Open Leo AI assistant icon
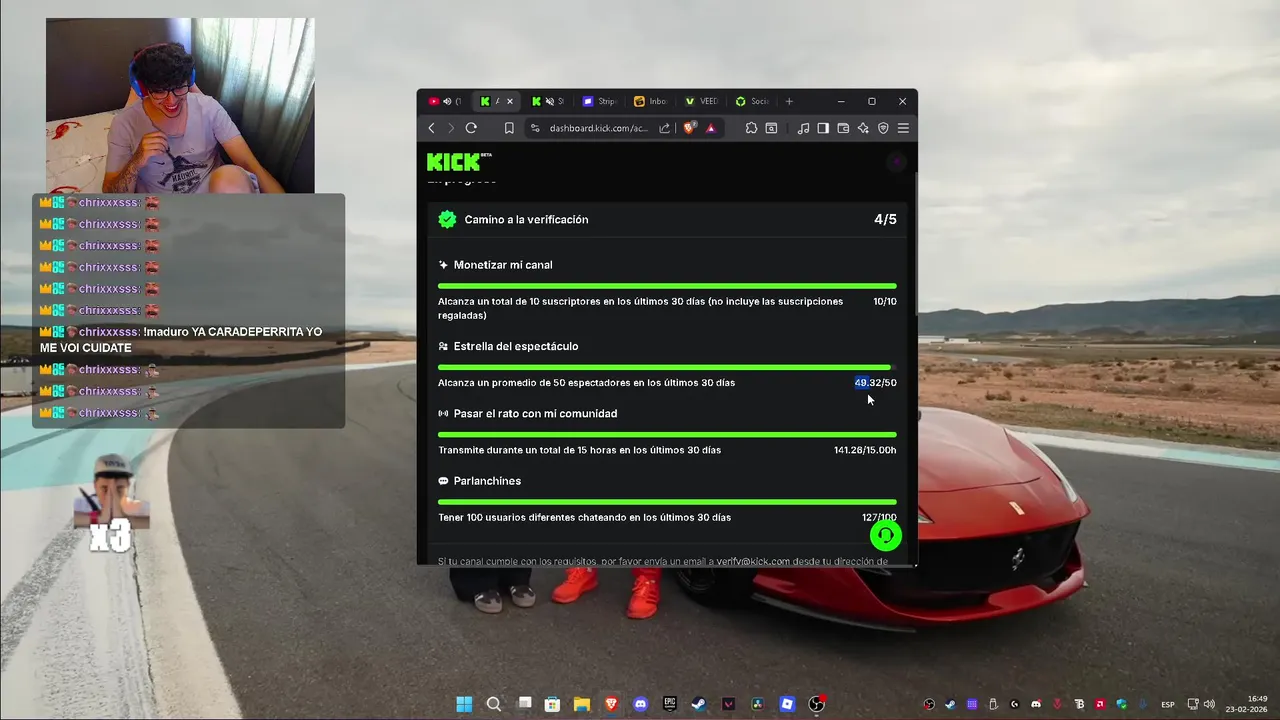Screen dimensions: 1280x720 (863, 128)
